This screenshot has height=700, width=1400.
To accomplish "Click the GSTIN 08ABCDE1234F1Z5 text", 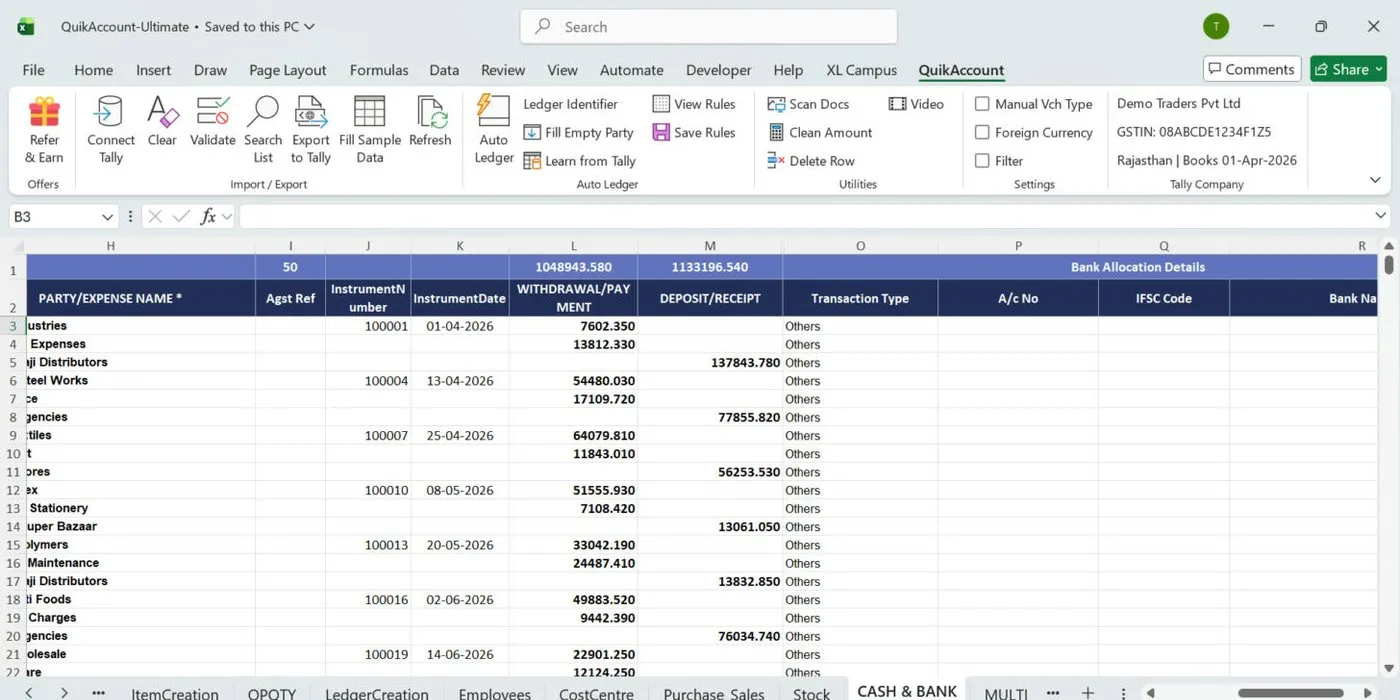I will click(x=1194, y=132).
